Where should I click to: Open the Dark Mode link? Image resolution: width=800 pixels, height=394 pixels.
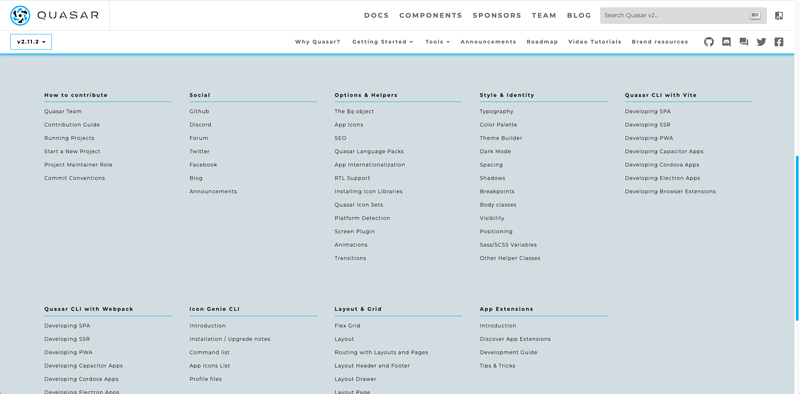click(495, 151)
